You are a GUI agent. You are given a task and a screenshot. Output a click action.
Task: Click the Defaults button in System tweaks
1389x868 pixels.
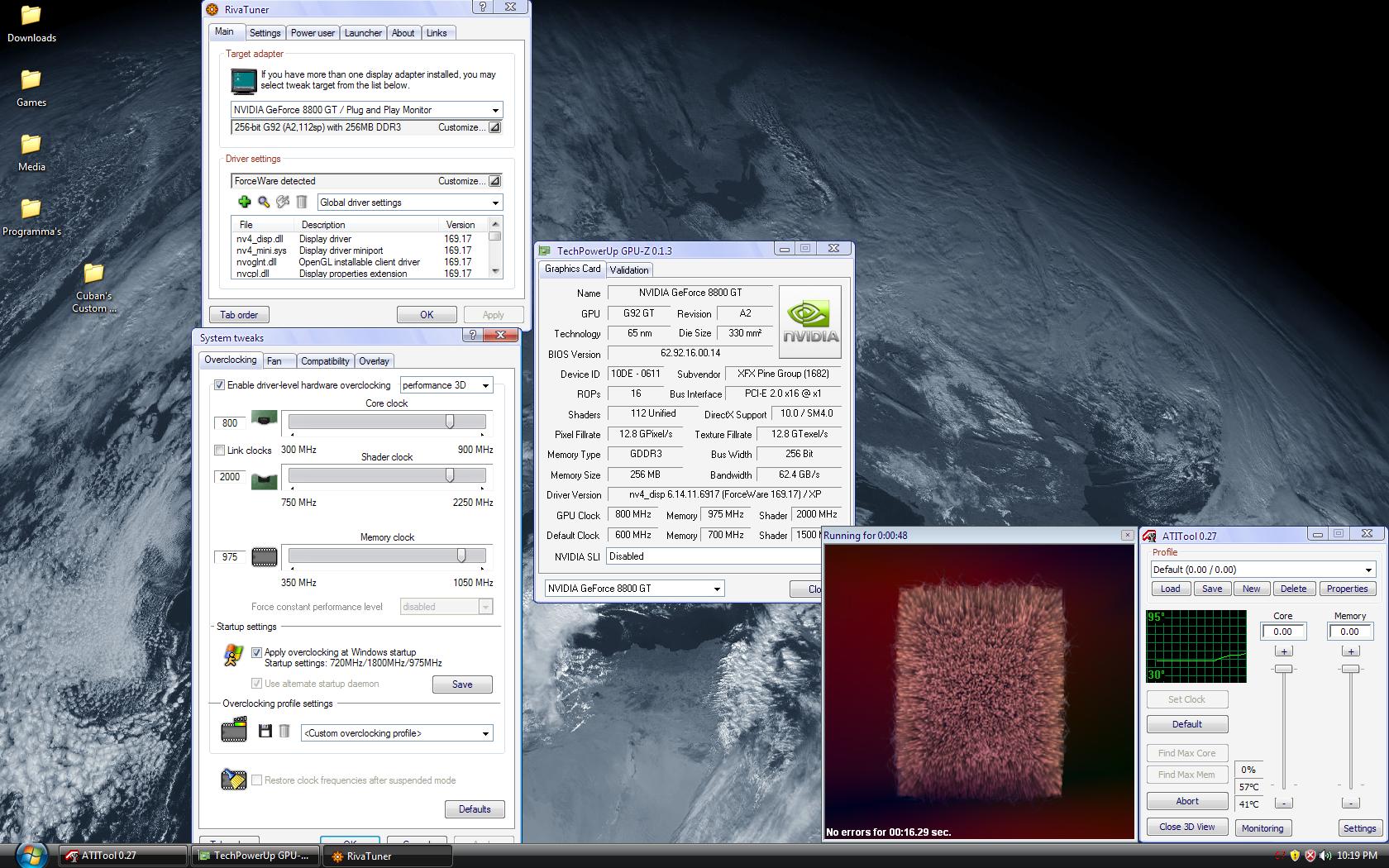(x=475, y=809)
